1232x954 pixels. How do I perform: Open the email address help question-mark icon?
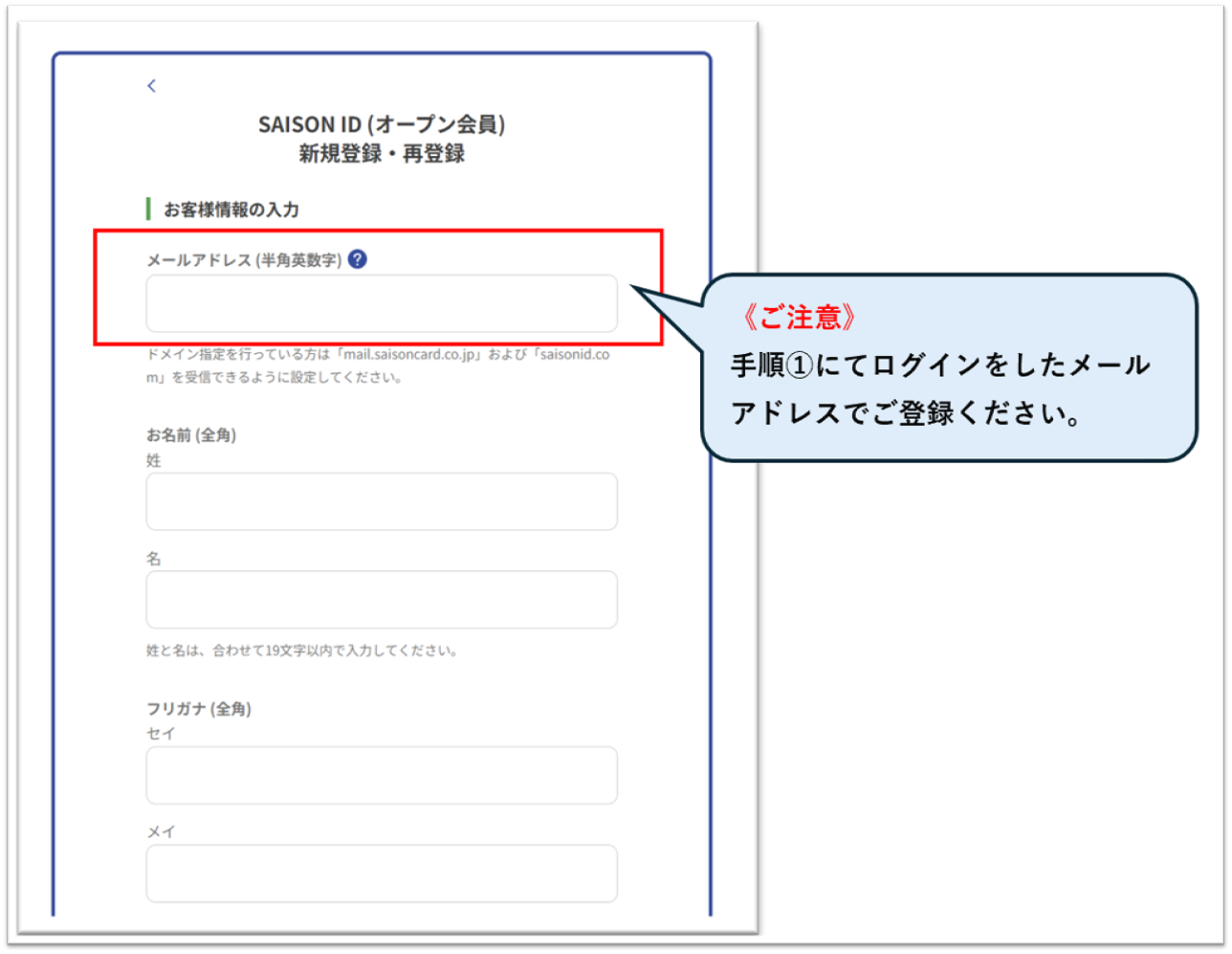tap(358, 259)
